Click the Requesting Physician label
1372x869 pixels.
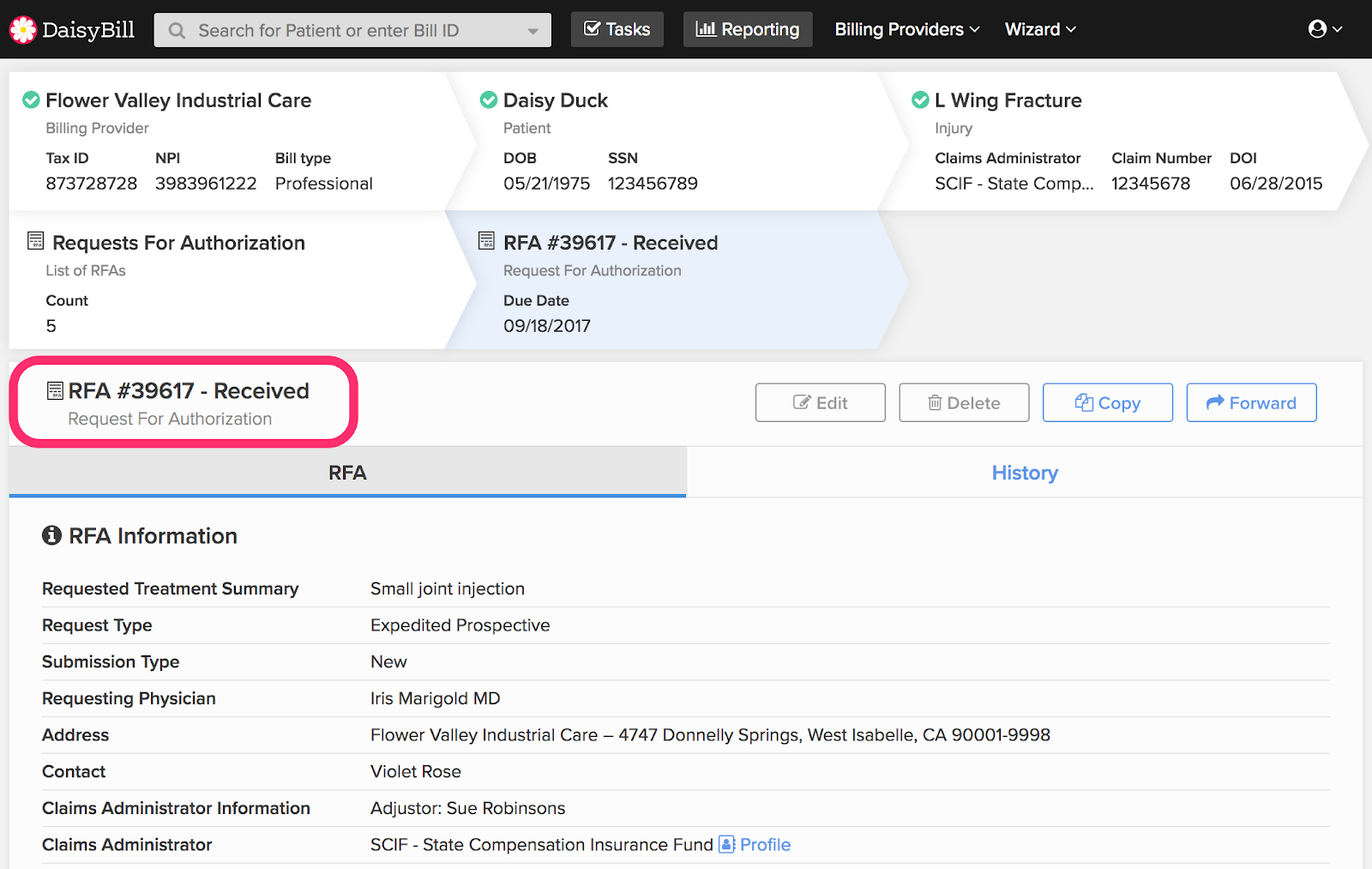pyautogui.click(x=129, y=698)
